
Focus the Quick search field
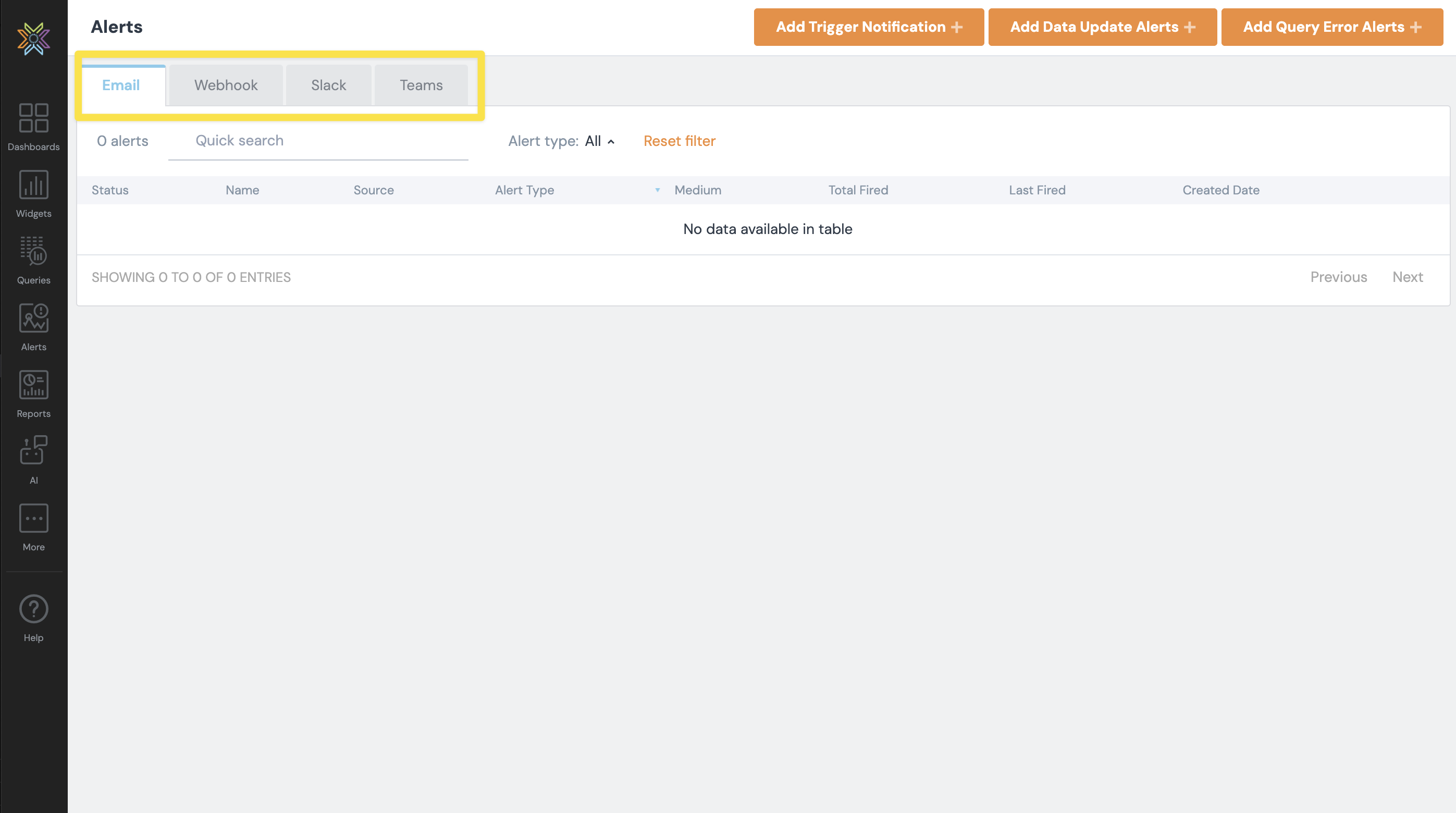click(x=318, y=141)
